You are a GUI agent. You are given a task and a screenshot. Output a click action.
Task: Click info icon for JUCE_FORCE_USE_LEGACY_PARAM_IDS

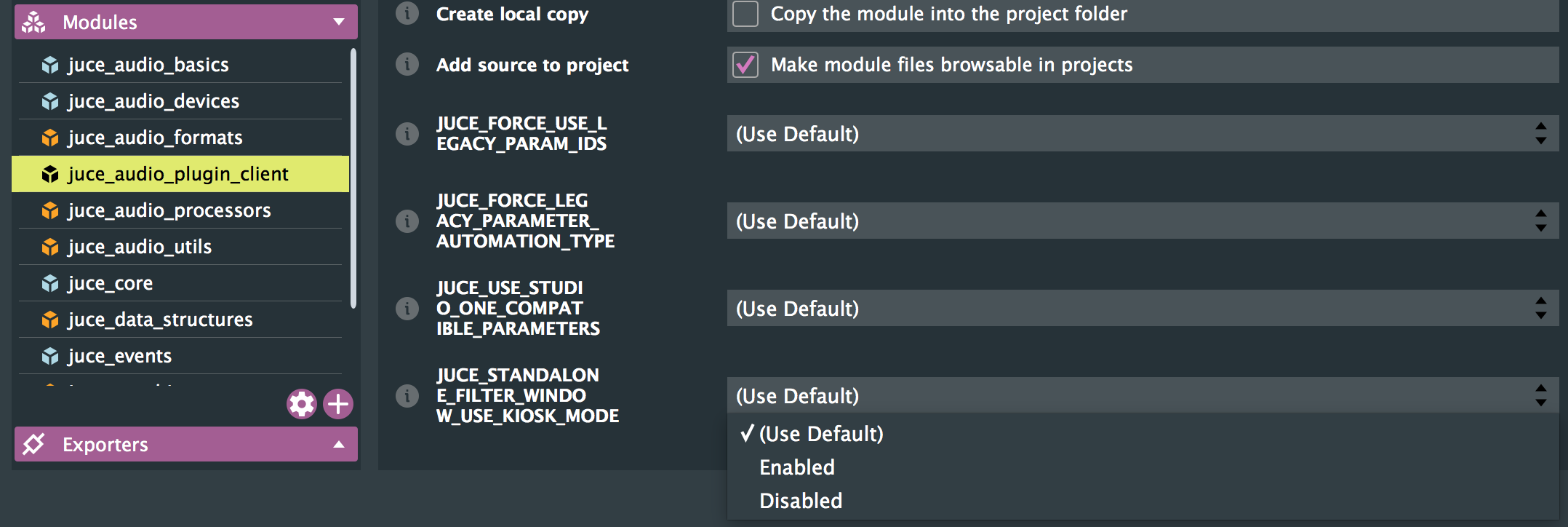click(407, 134)
